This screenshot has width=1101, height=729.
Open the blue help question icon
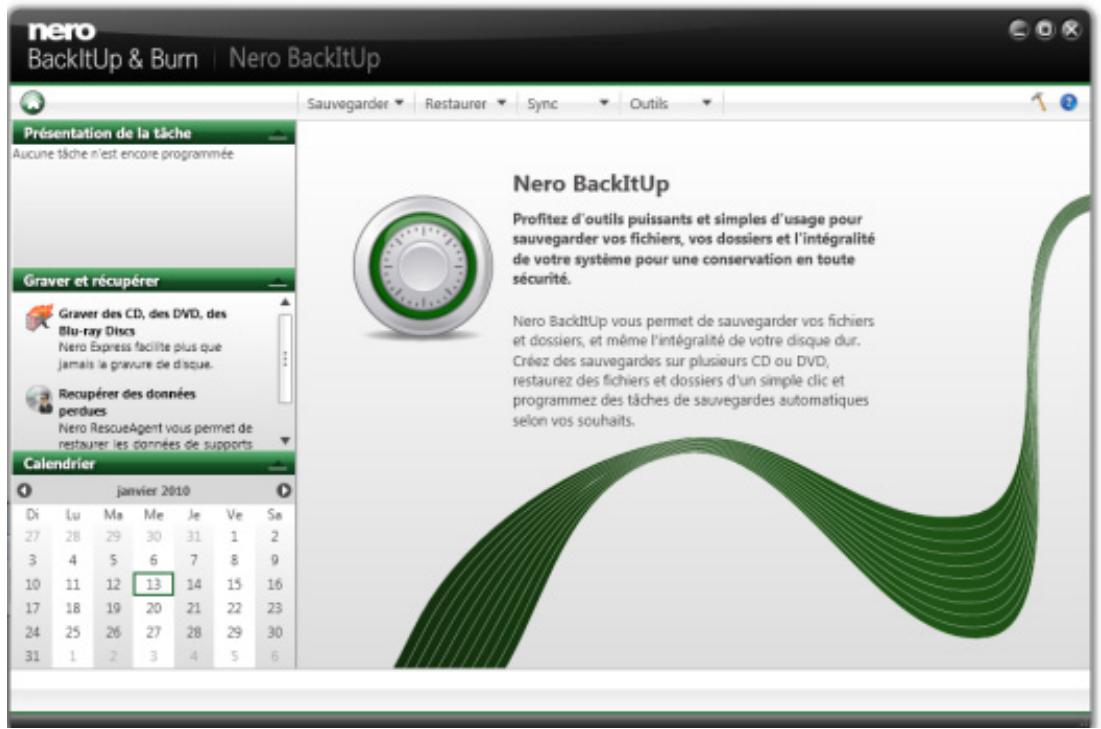pos(1068,103)
